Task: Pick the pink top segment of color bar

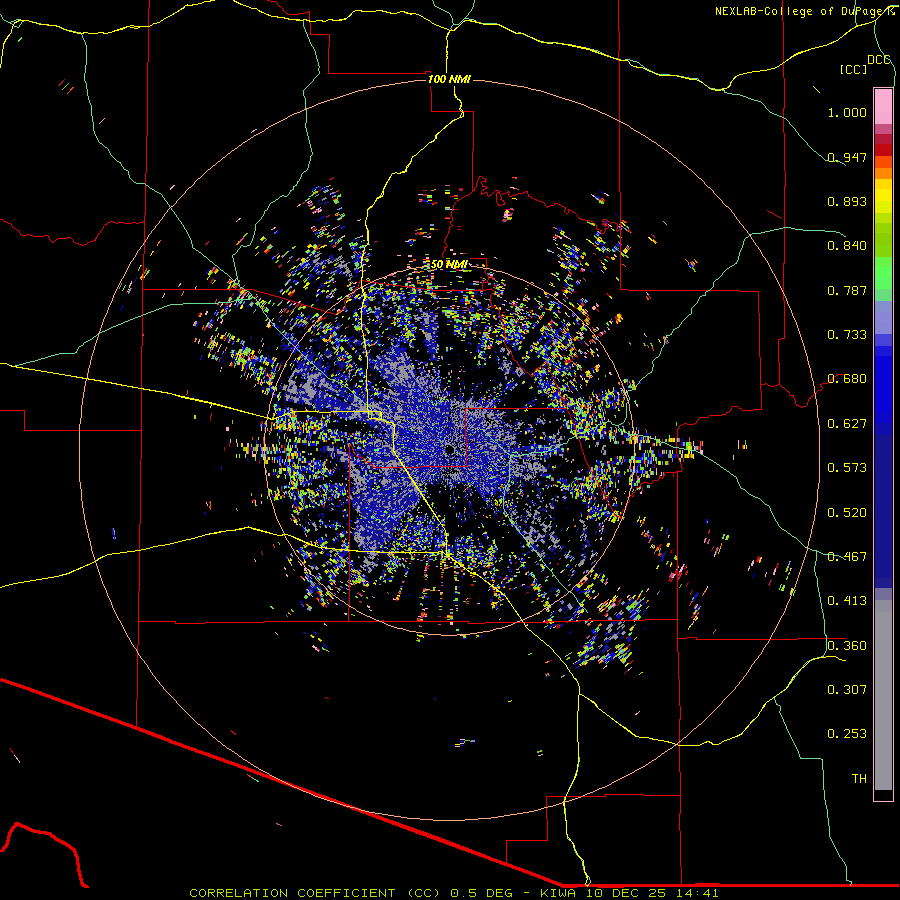Action: point(883,106)
